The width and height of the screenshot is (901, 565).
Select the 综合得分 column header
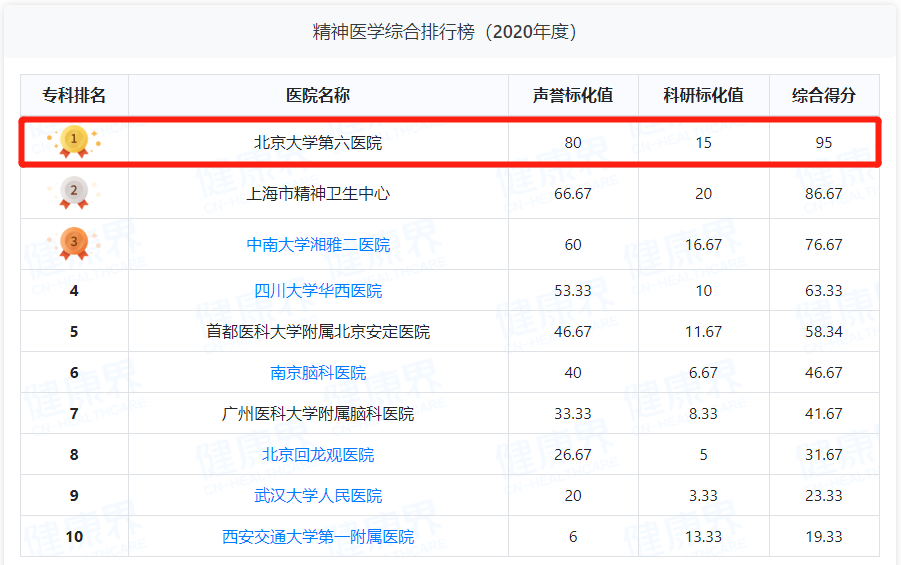coord(824,95)
